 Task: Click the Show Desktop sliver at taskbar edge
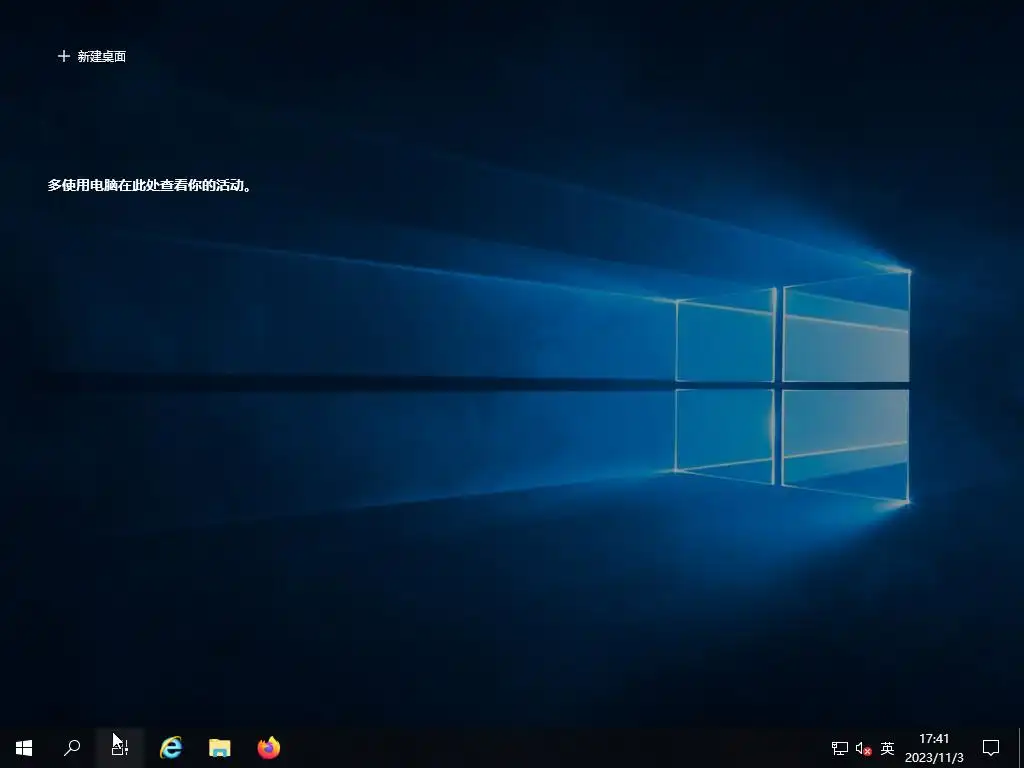point(1020,748)
